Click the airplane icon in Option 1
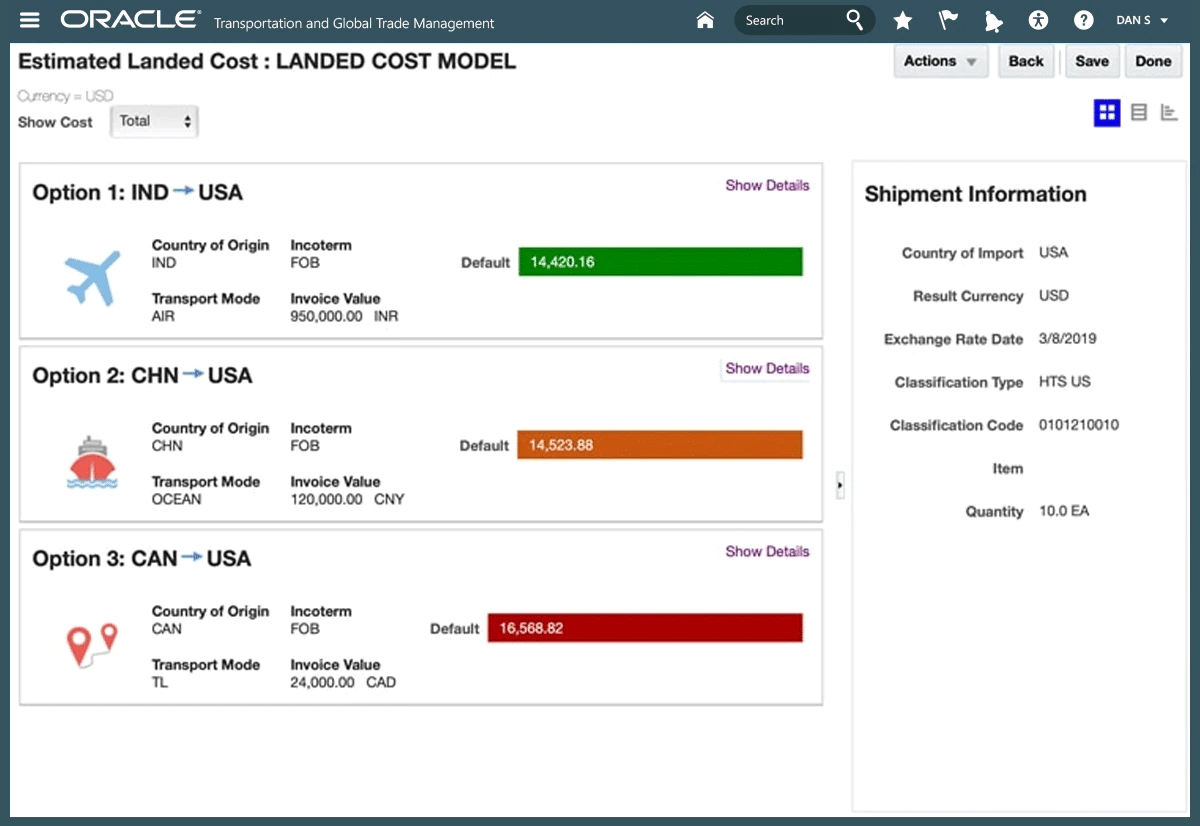The height and width of the screenshot is (826, 1200). click(x=92, y=277)
